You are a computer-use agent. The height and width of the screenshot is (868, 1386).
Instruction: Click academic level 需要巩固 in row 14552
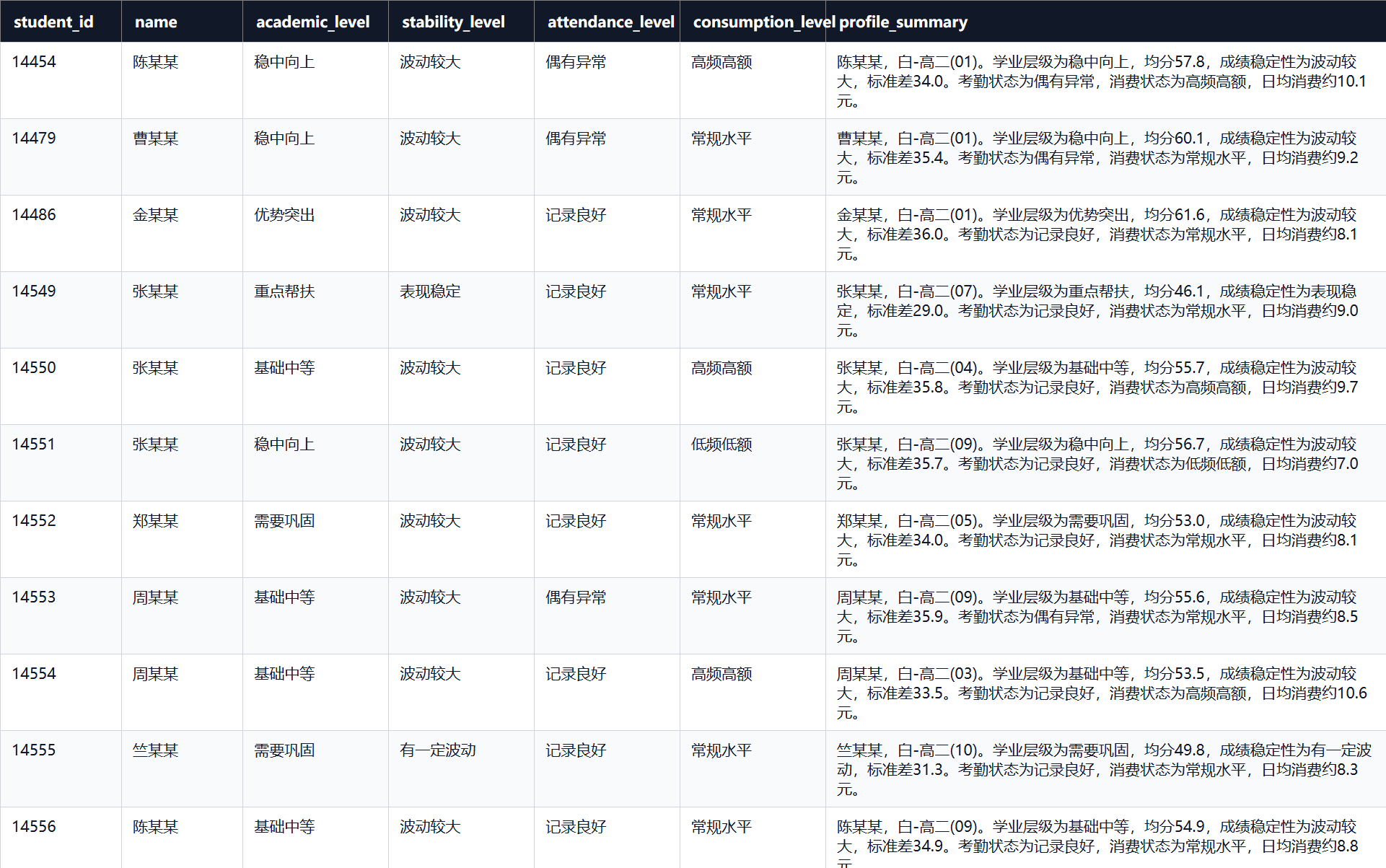tap(284, 521)
